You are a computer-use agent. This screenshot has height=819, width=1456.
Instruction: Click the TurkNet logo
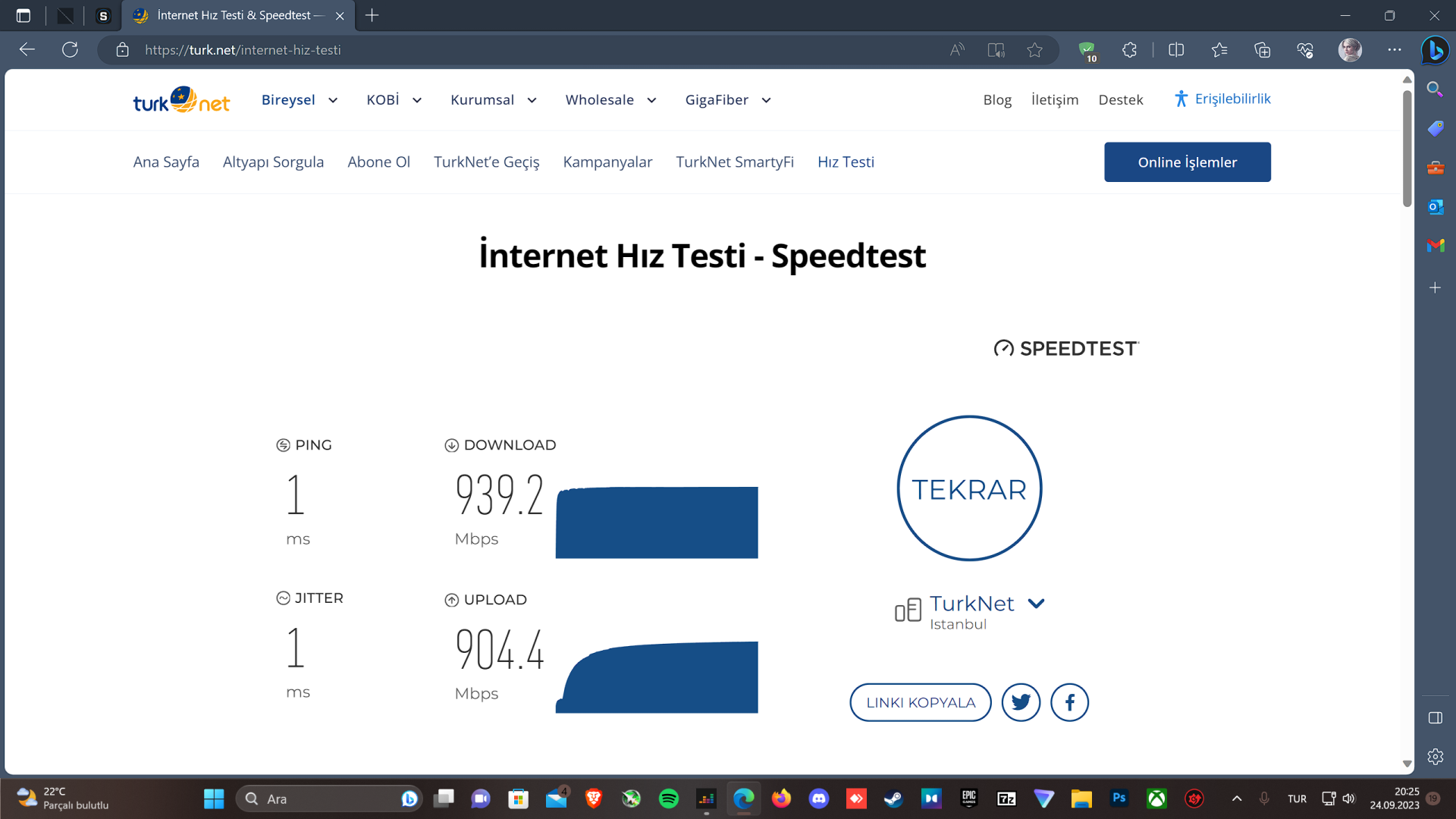(181, 100)
